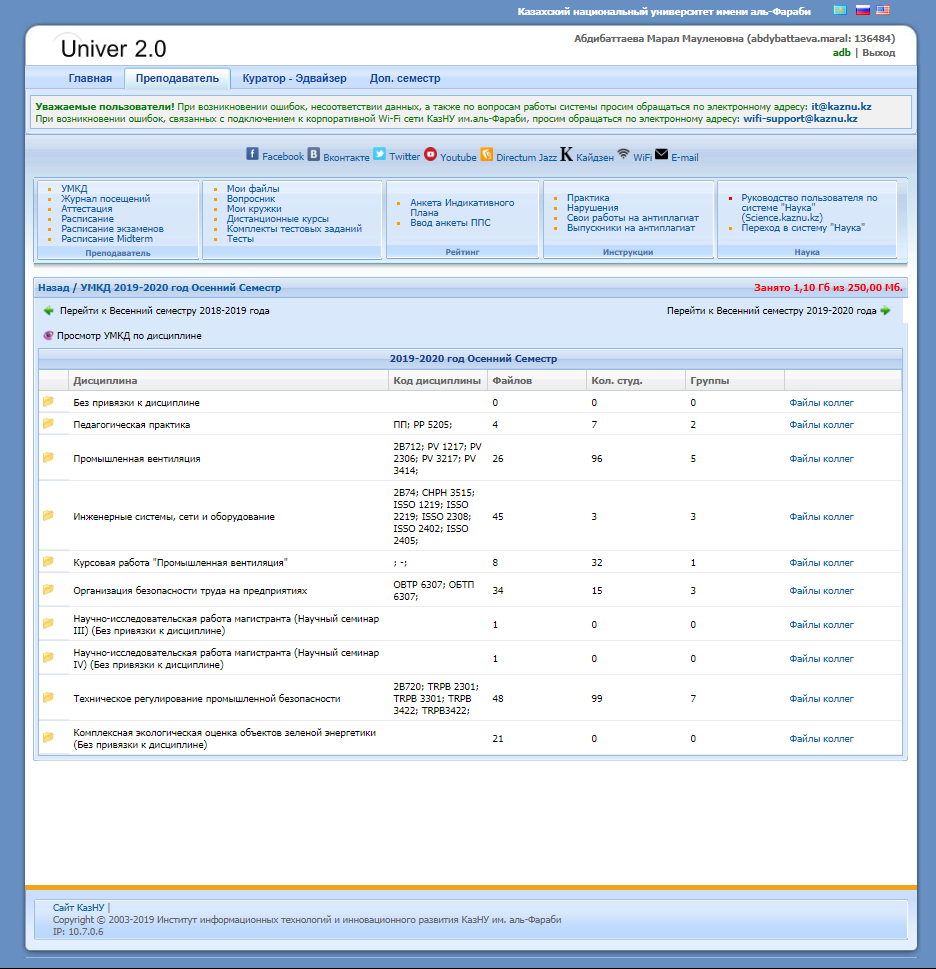Open Расписание Midterm menu item

(107, 239)
